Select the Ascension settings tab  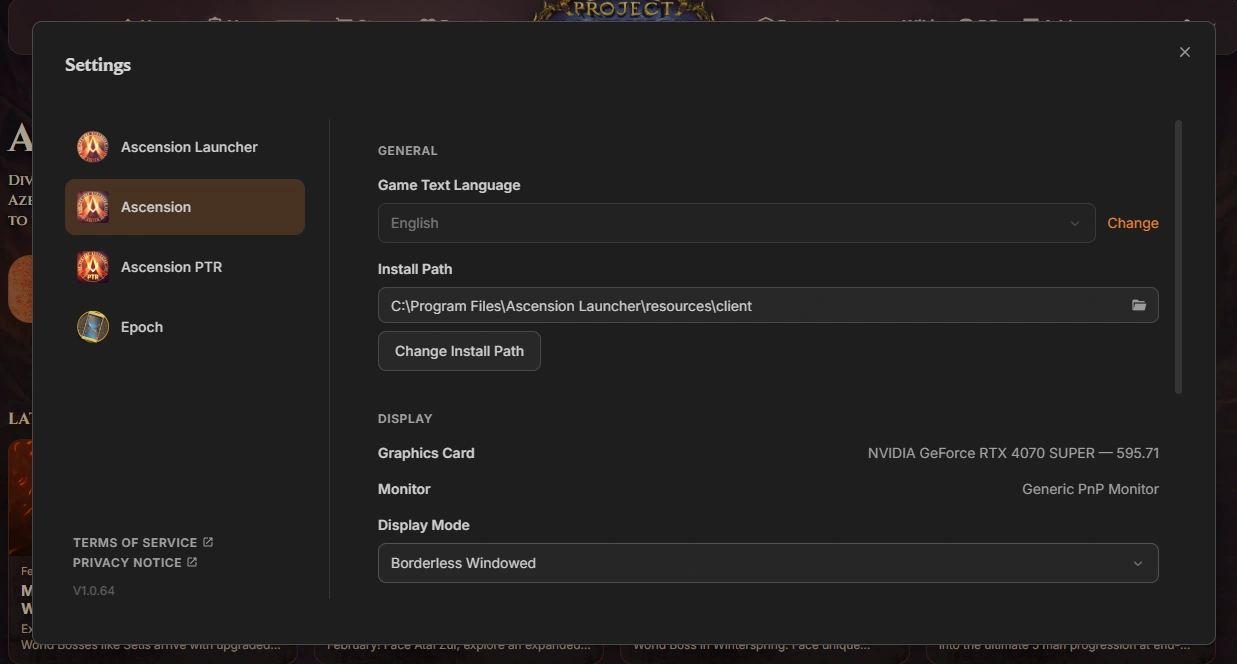185,207
